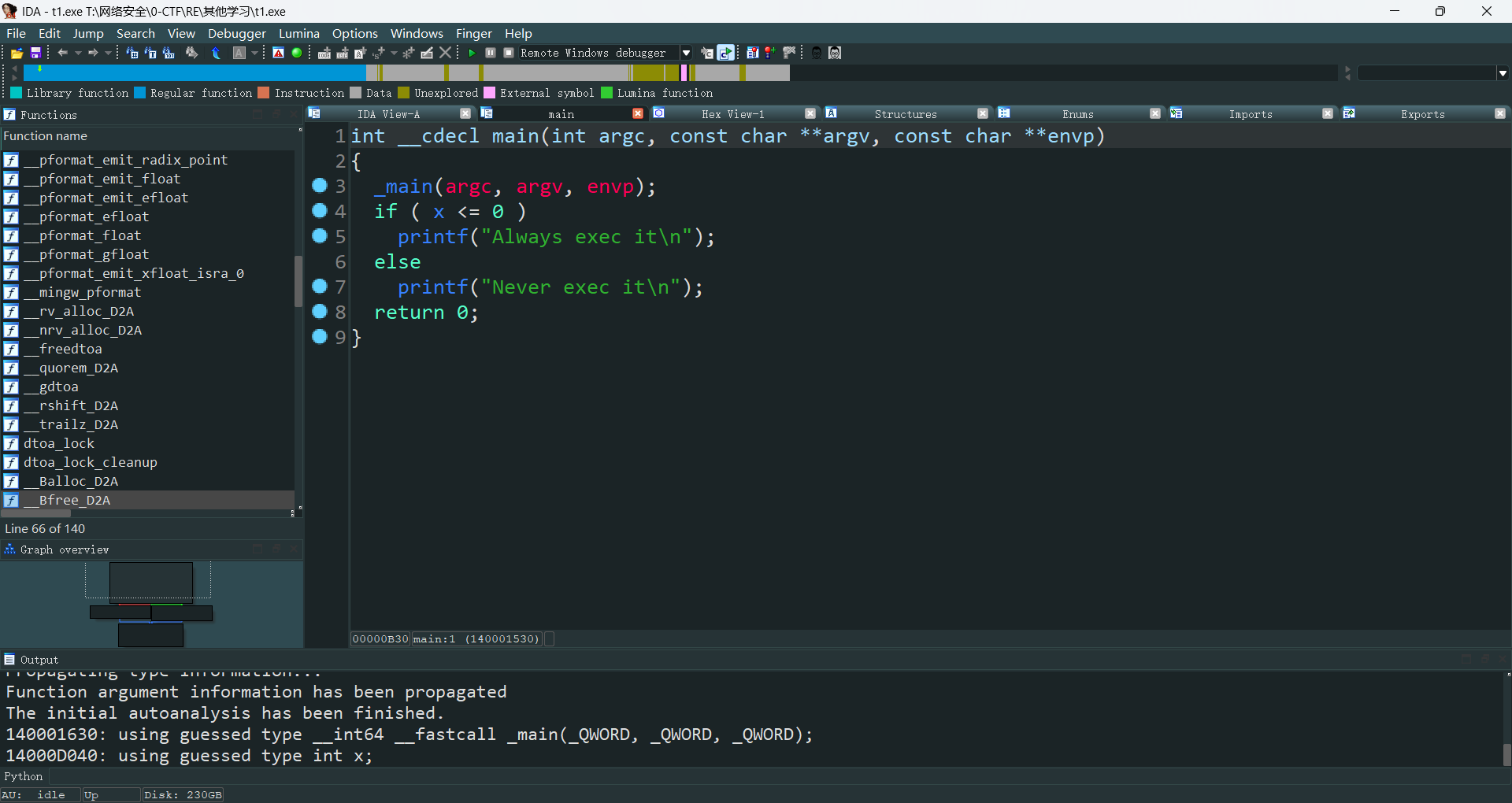This screenshot has height=803, width=1512.
Task: Toggle breakpoint dot on line 8
Action: point(320,311)
